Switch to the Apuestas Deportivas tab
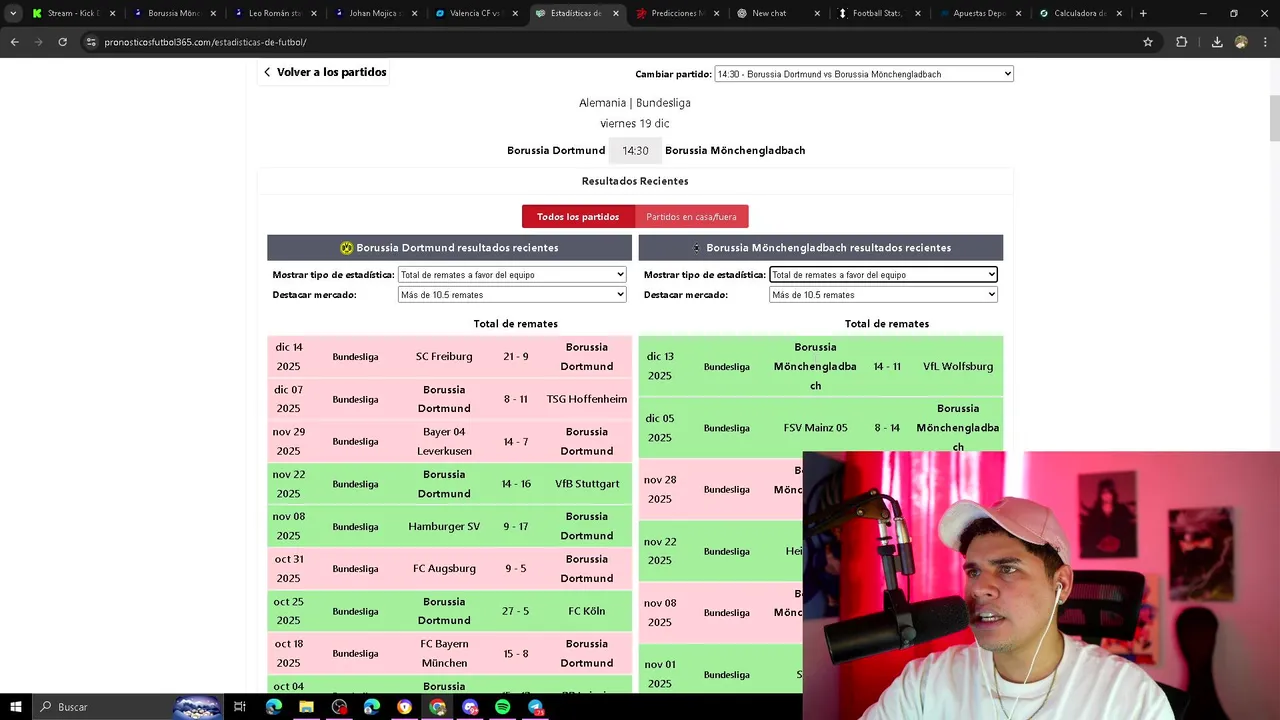This screenshot has width=1280, height=720. coord(978,13)
